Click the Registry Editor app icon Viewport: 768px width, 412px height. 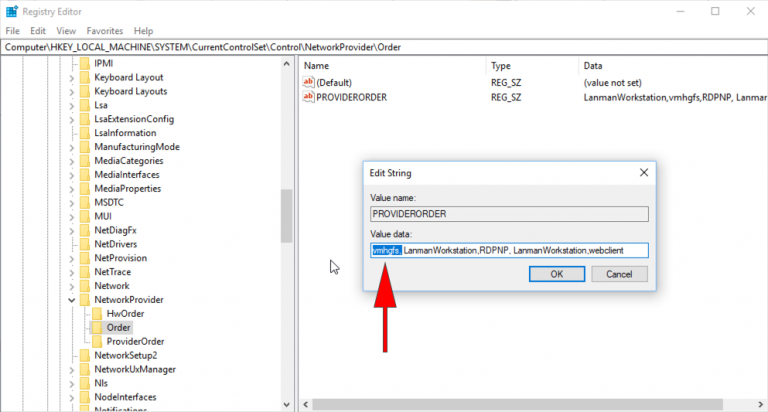(12, 11)
